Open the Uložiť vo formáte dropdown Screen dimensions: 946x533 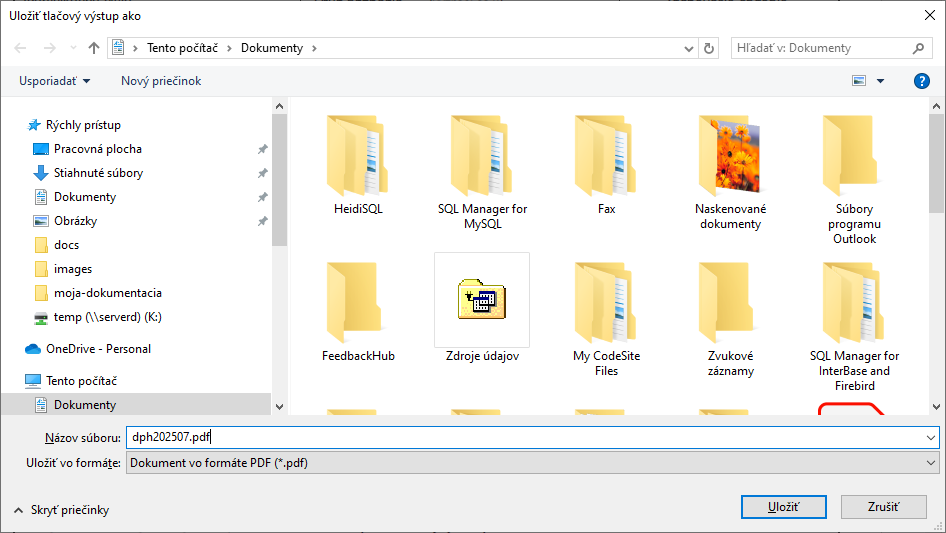pyautogui.click(x=531, y=463)
